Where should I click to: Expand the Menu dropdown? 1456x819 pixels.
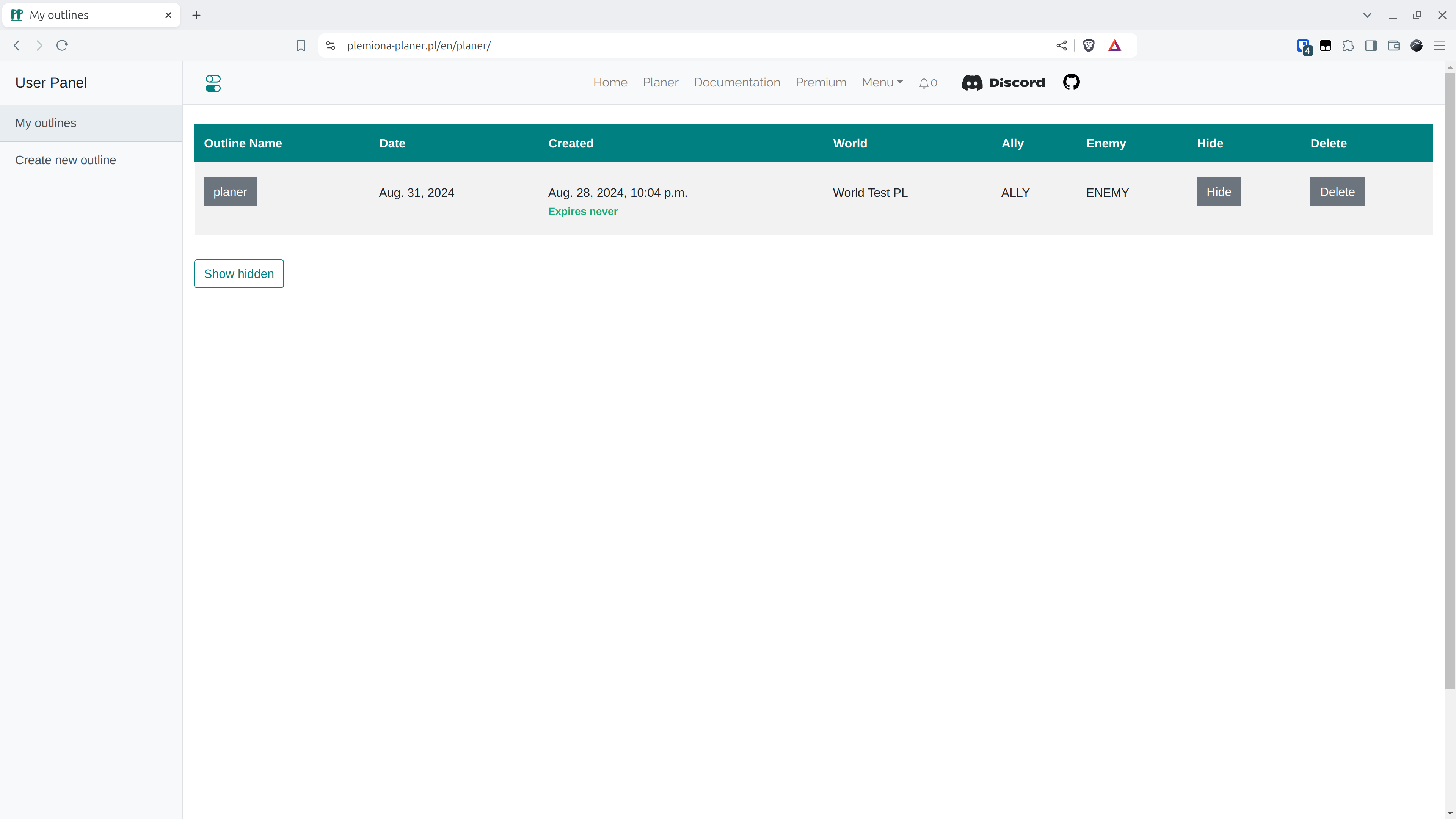click(x=882, y=83)
